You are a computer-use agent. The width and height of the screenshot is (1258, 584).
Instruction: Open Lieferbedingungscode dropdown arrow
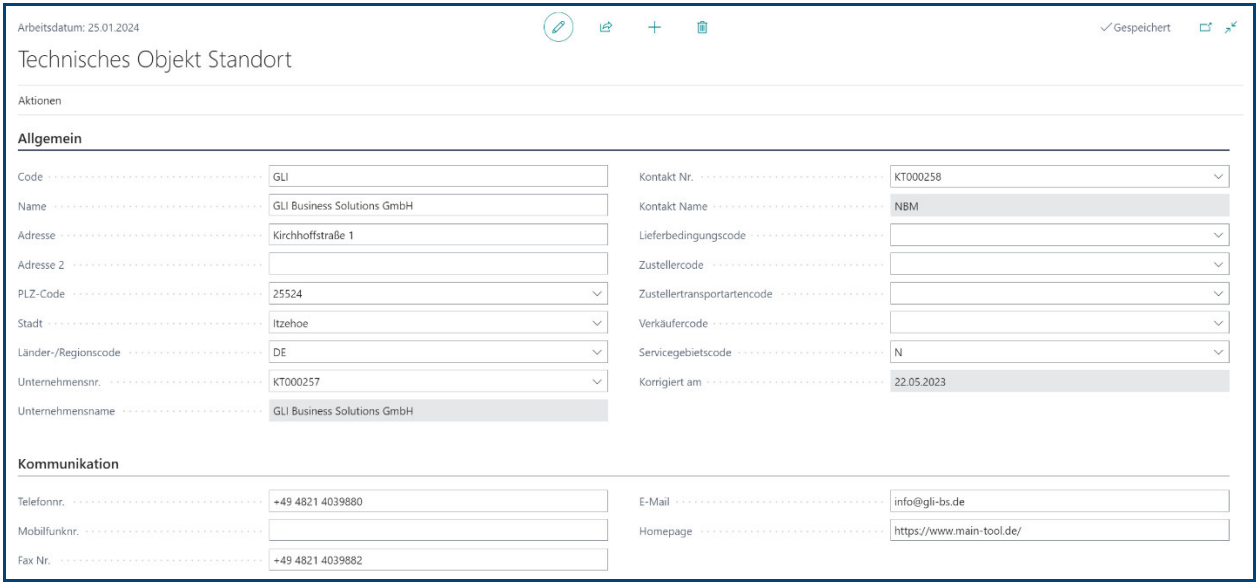coord(1218,236)
